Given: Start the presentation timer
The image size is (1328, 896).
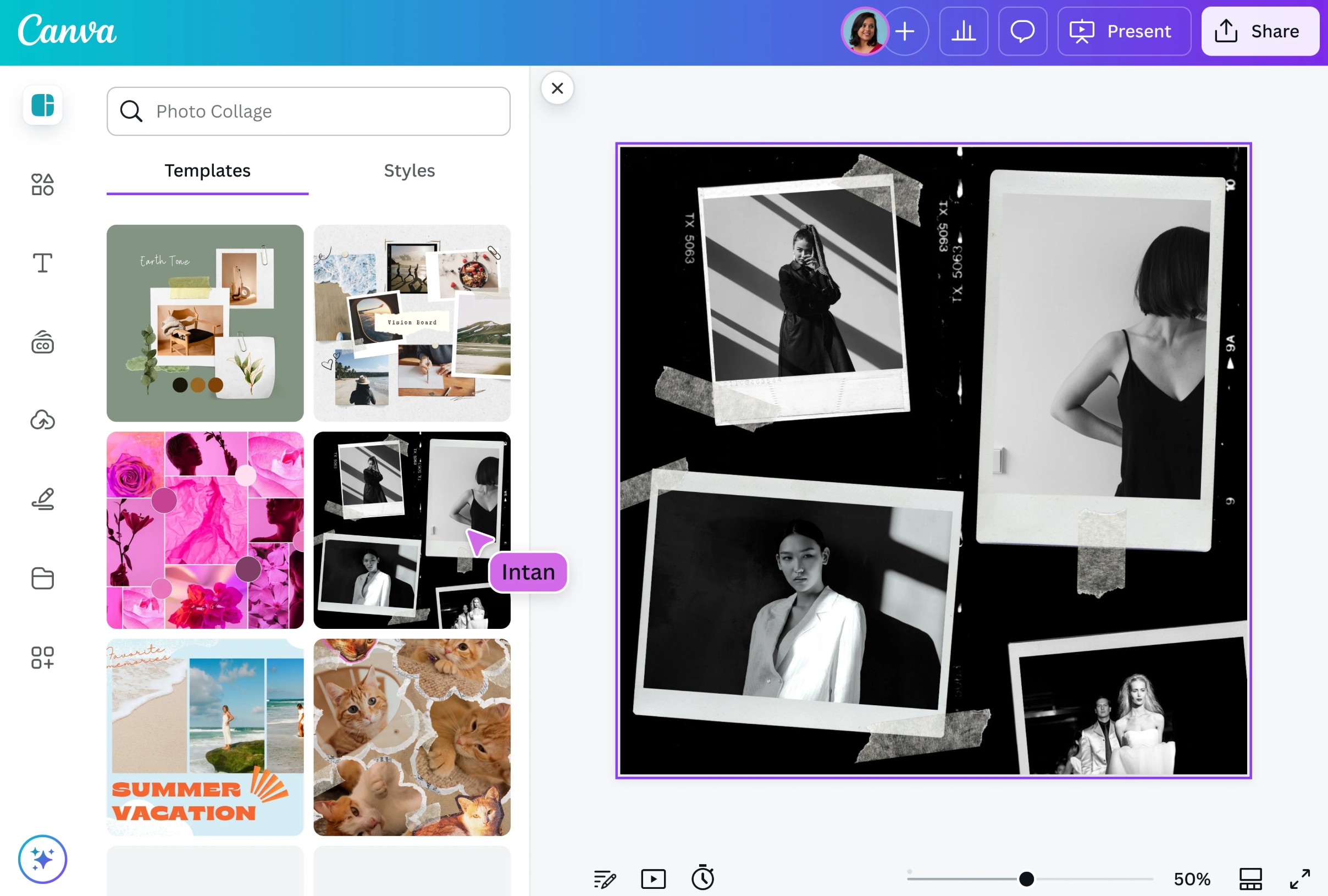Looking at the screenshot, I should pyautogui.click(x=703, y=878).
